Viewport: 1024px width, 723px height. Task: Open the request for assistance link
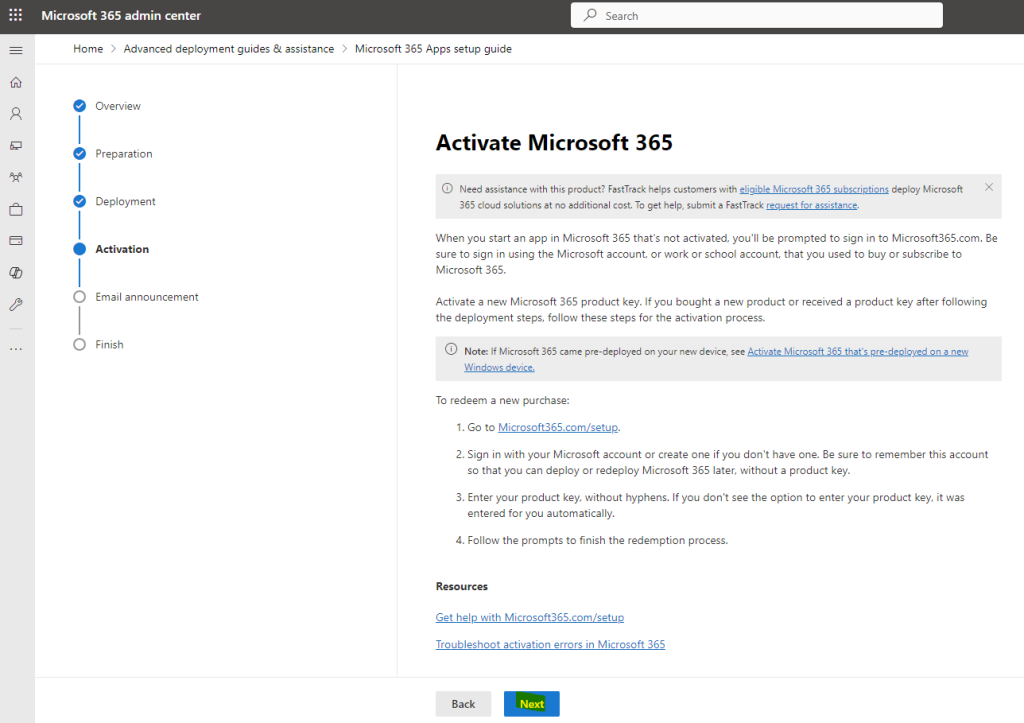click(x=811, y=205)
